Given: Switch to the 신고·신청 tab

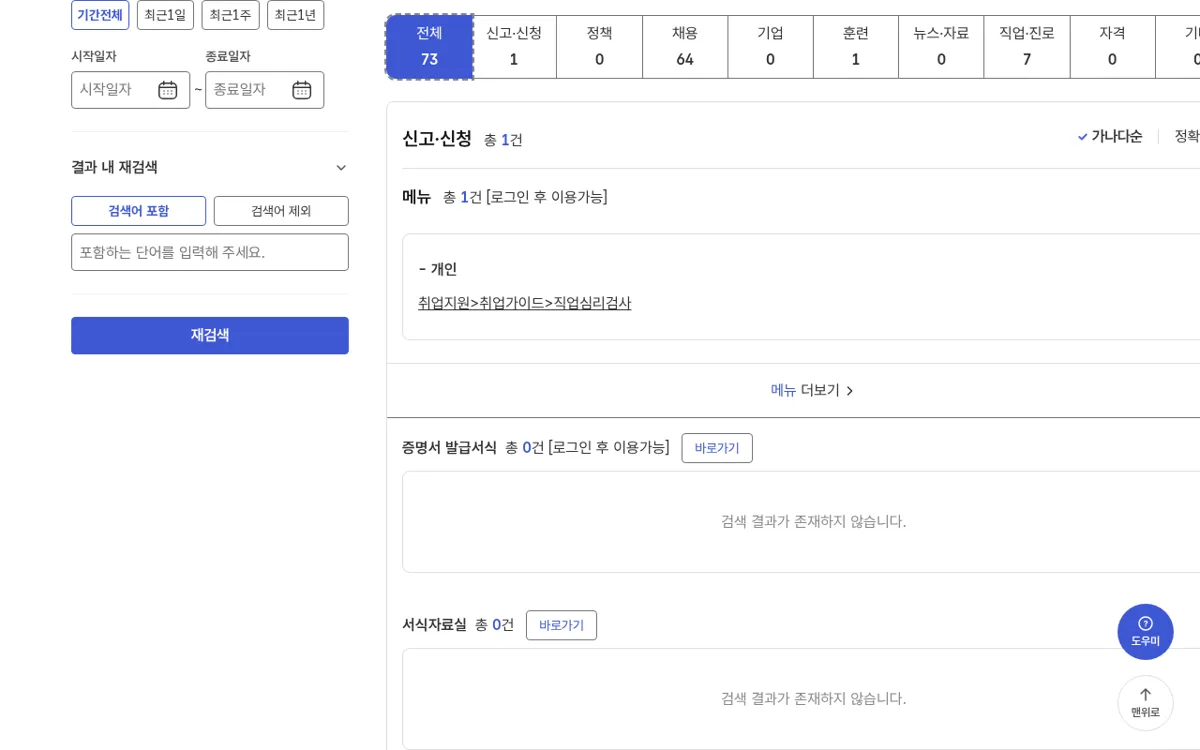Looking at the screenshot, I should (514, 46).
